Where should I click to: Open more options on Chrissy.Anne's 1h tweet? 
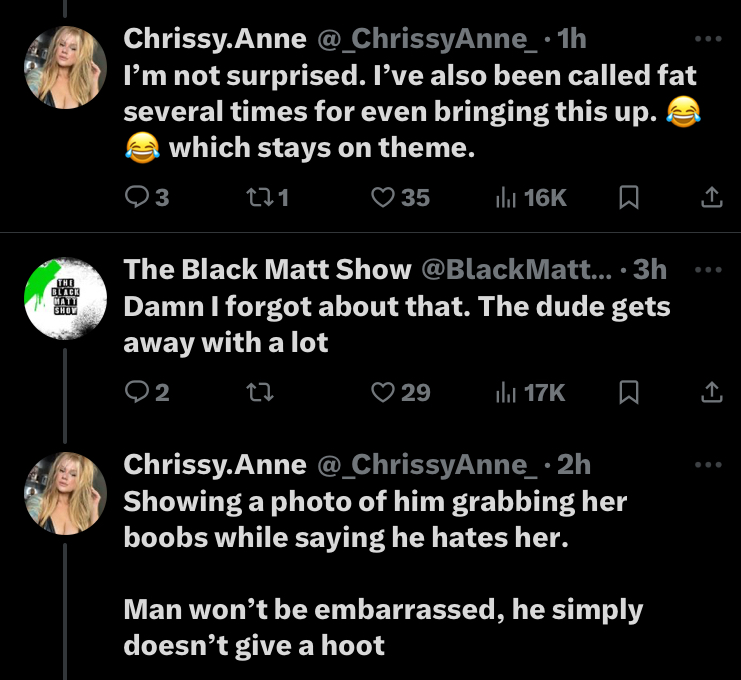click(706, 39)
